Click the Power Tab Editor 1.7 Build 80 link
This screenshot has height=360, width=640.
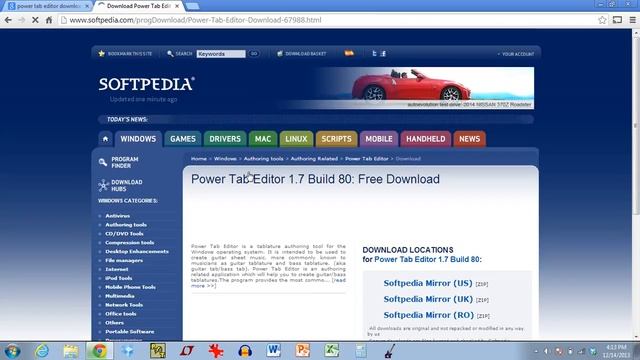428,259
